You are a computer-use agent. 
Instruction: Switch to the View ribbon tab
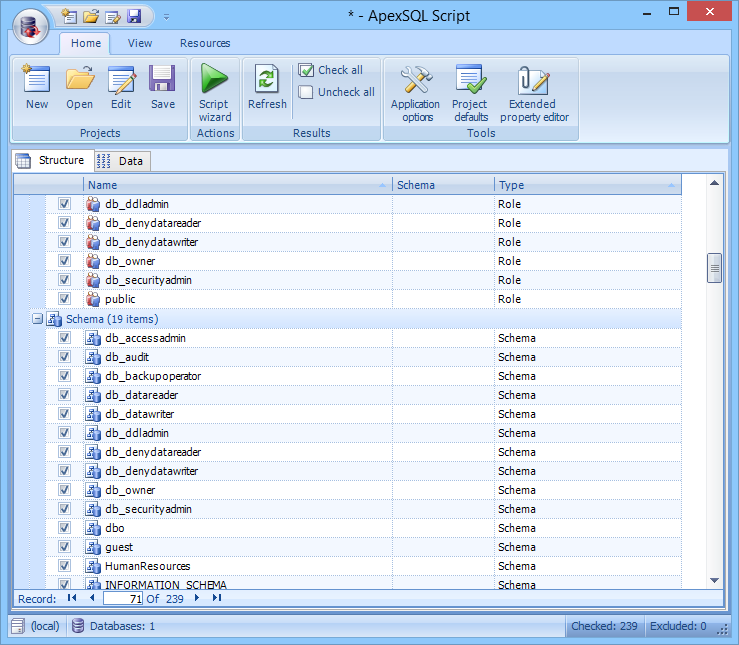pos(140,43)
